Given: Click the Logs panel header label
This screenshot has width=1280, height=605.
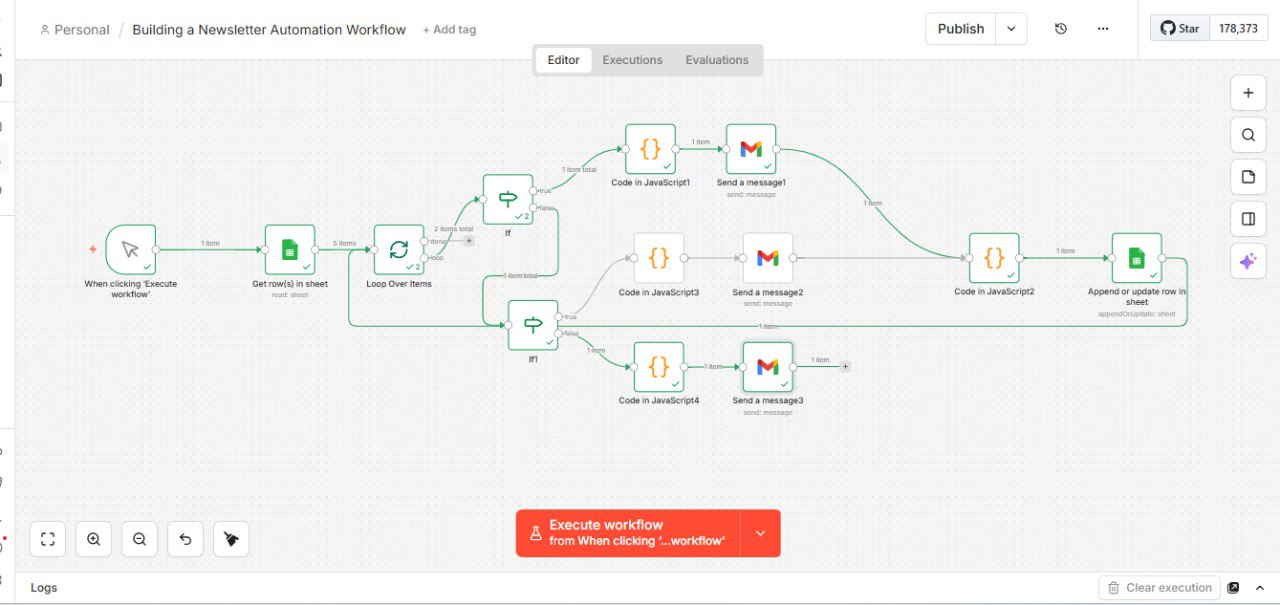Looking at the screenshot, I should pyautogui.click(x=44, y=588).
